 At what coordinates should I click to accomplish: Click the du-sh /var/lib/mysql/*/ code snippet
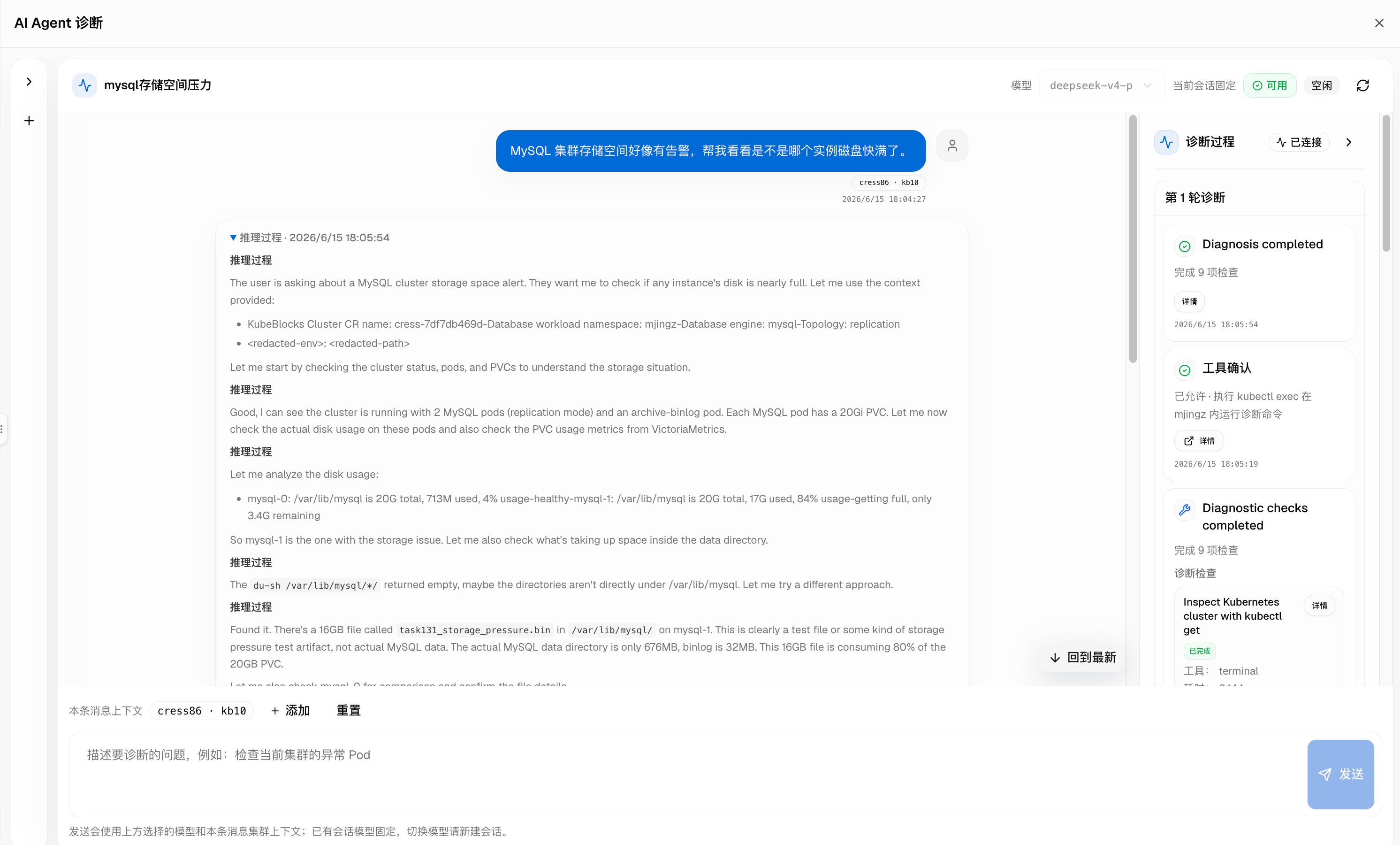pyautogui.click(x=315, y=585)
